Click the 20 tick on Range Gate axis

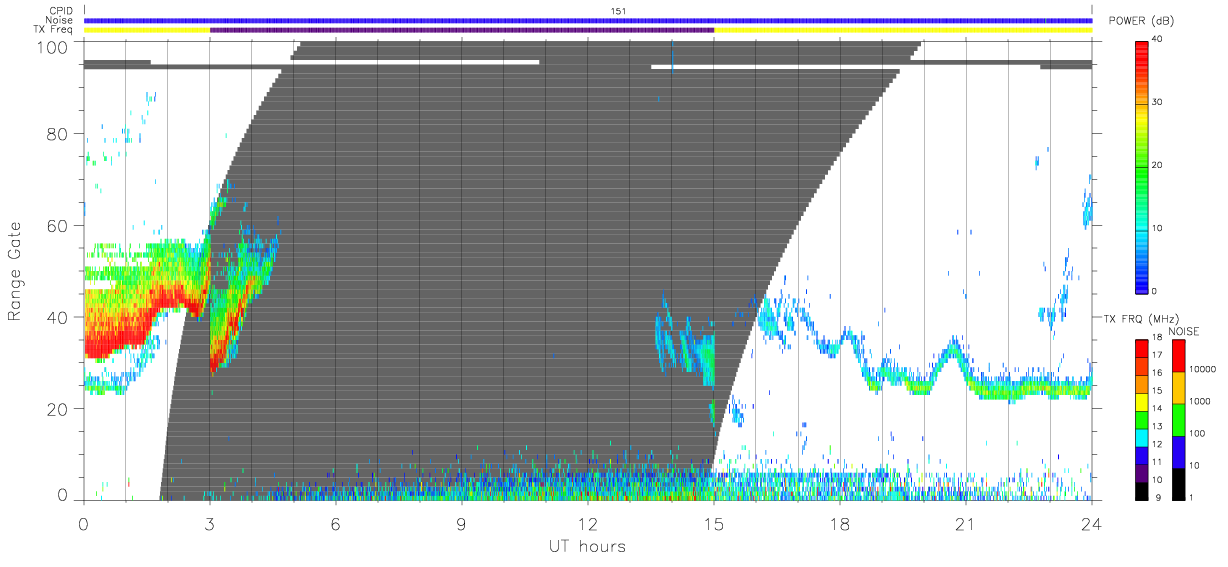click(59, 408)
